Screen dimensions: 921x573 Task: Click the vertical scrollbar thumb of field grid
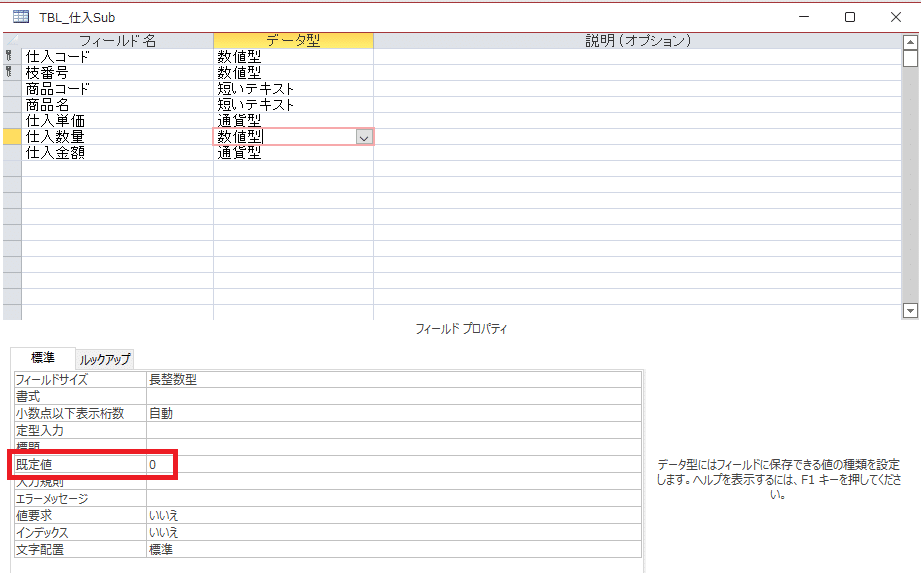910,58
